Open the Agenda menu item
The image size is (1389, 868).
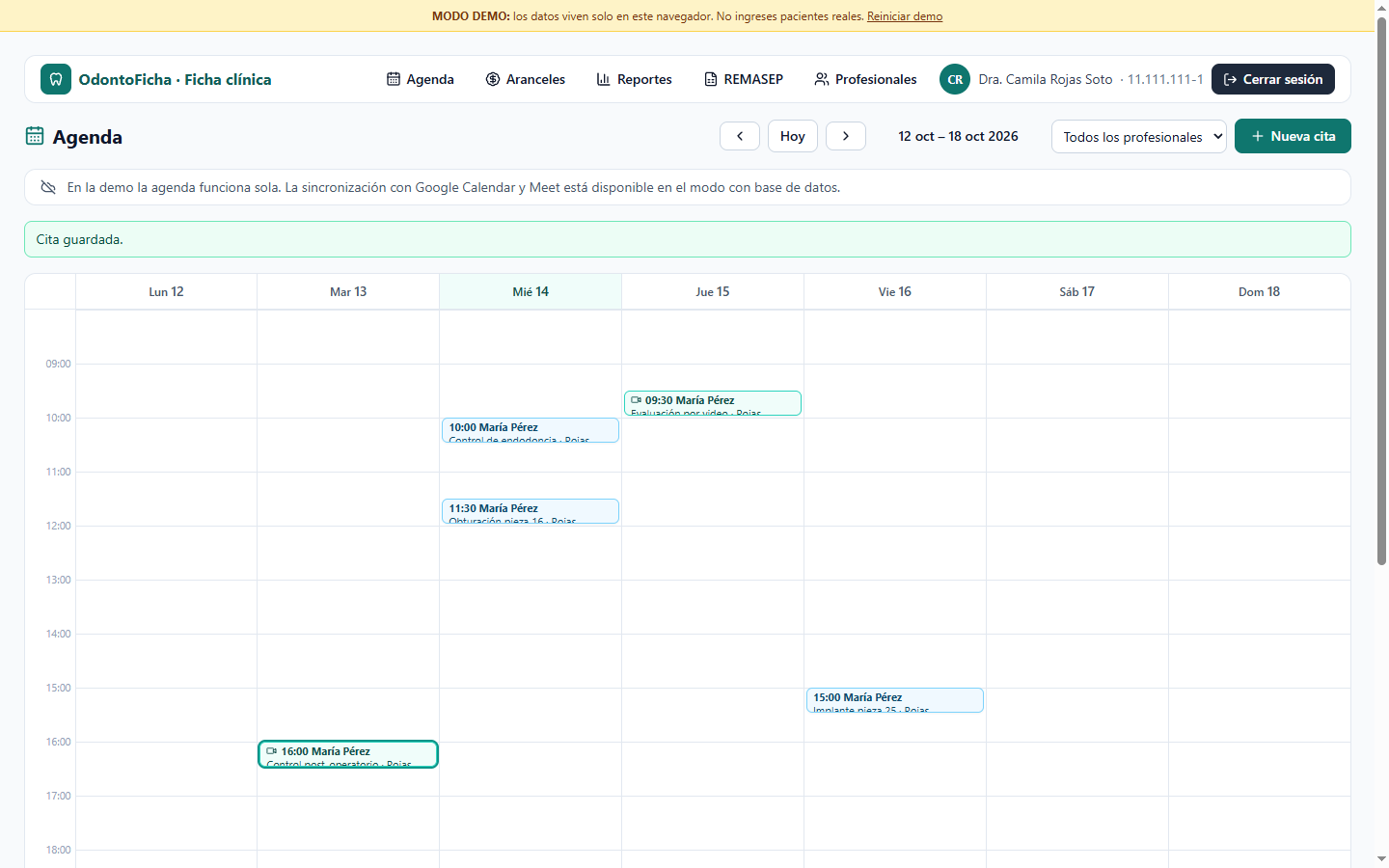tap(421, 79)
